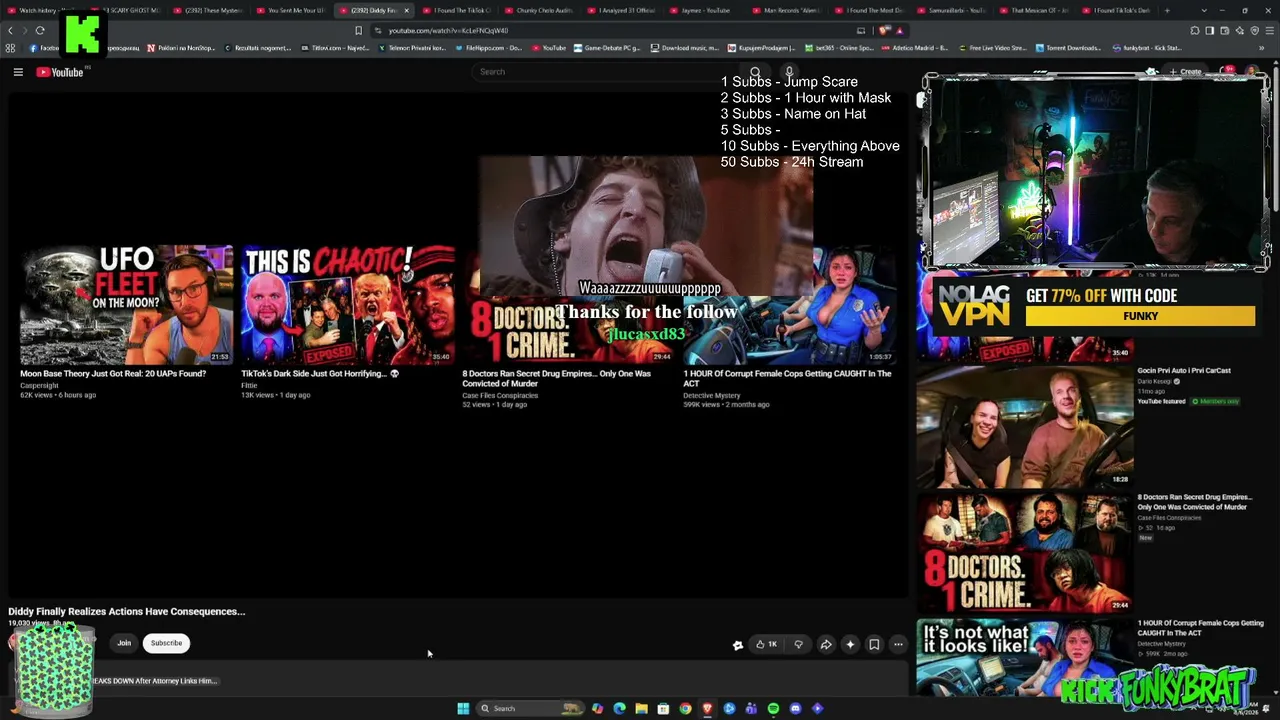Play the 'UFO Fleet on the Moon' thumbnail
The width and height of the screenshot is (1280, 720).
(126, 305)
